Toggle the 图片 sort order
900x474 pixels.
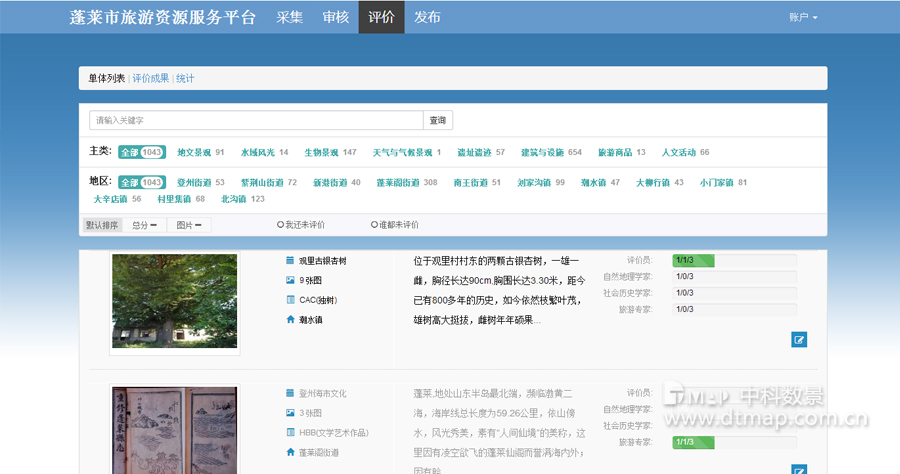(189, 225)
